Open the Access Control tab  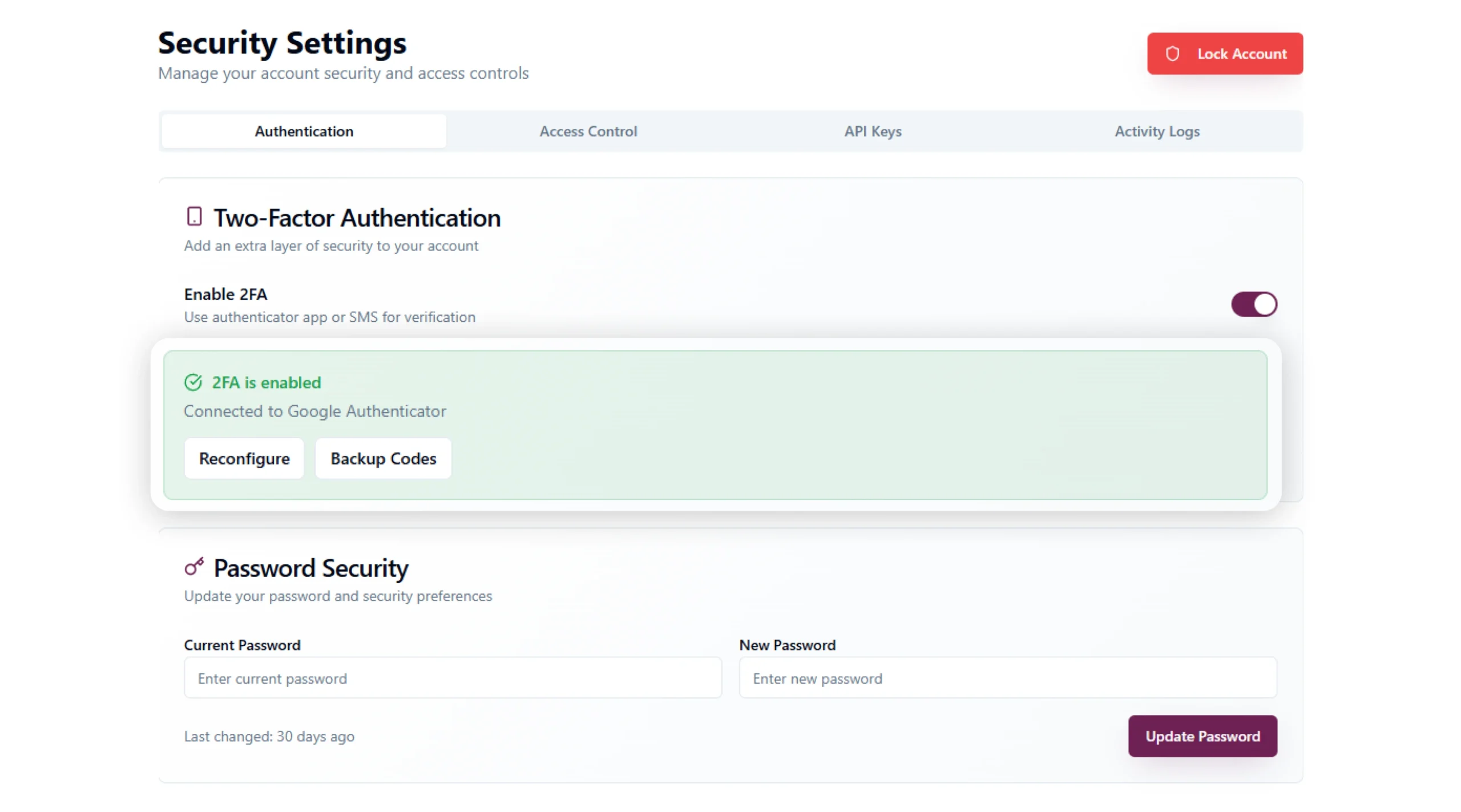pos(588,131)
